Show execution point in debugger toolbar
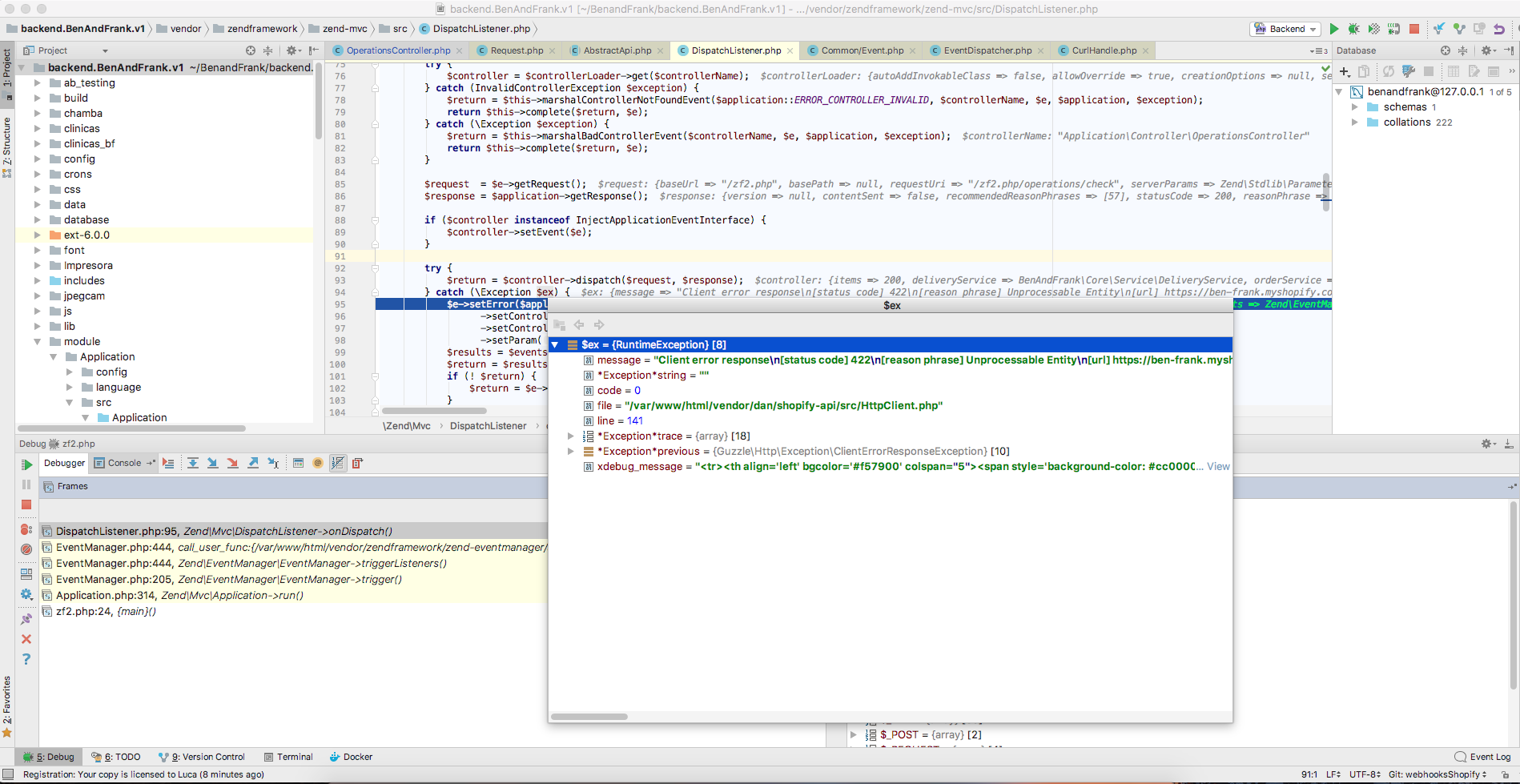The height and width of the screenshot is (784, 1520). (168, 463)
